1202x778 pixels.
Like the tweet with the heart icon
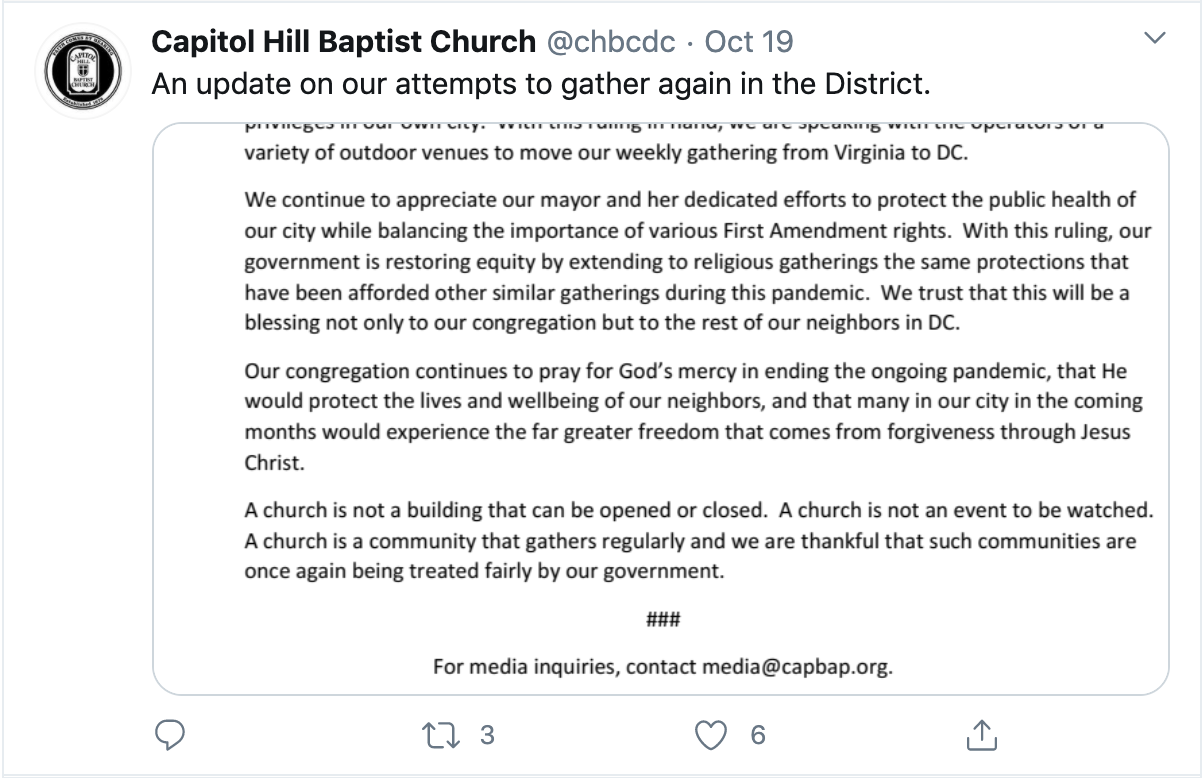click(710, 736)
